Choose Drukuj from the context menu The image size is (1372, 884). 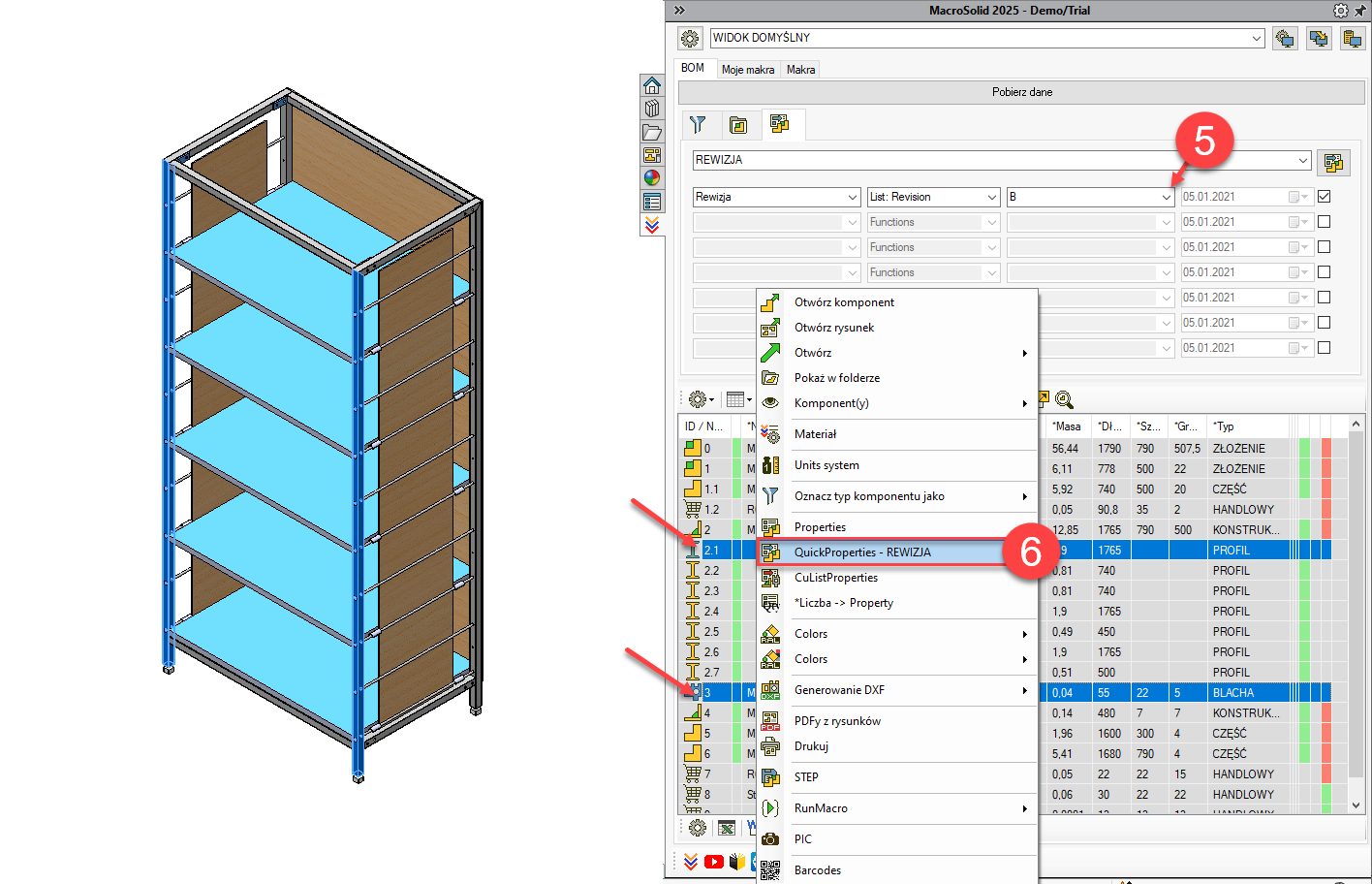(897, 746)
